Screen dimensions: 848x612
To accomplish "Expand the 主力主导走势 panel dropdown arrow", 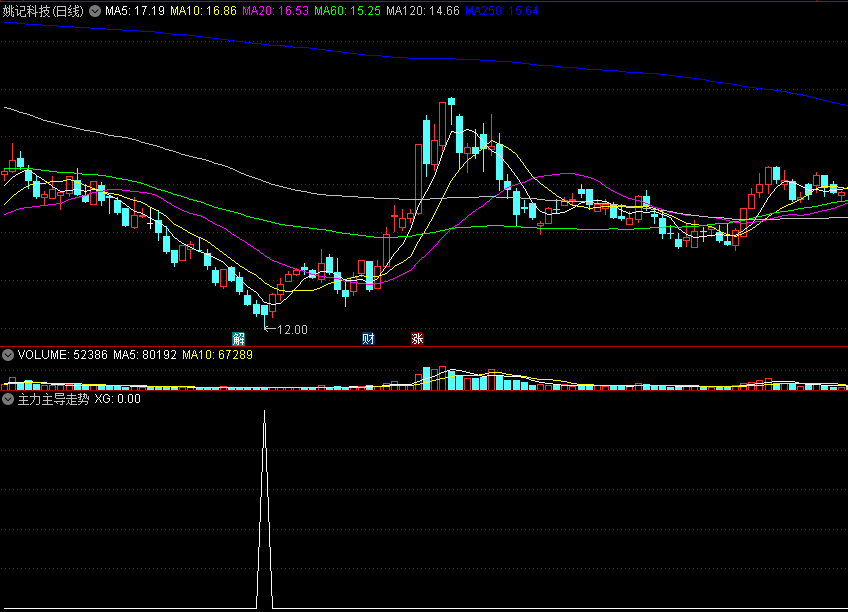I will coord(8,399).
